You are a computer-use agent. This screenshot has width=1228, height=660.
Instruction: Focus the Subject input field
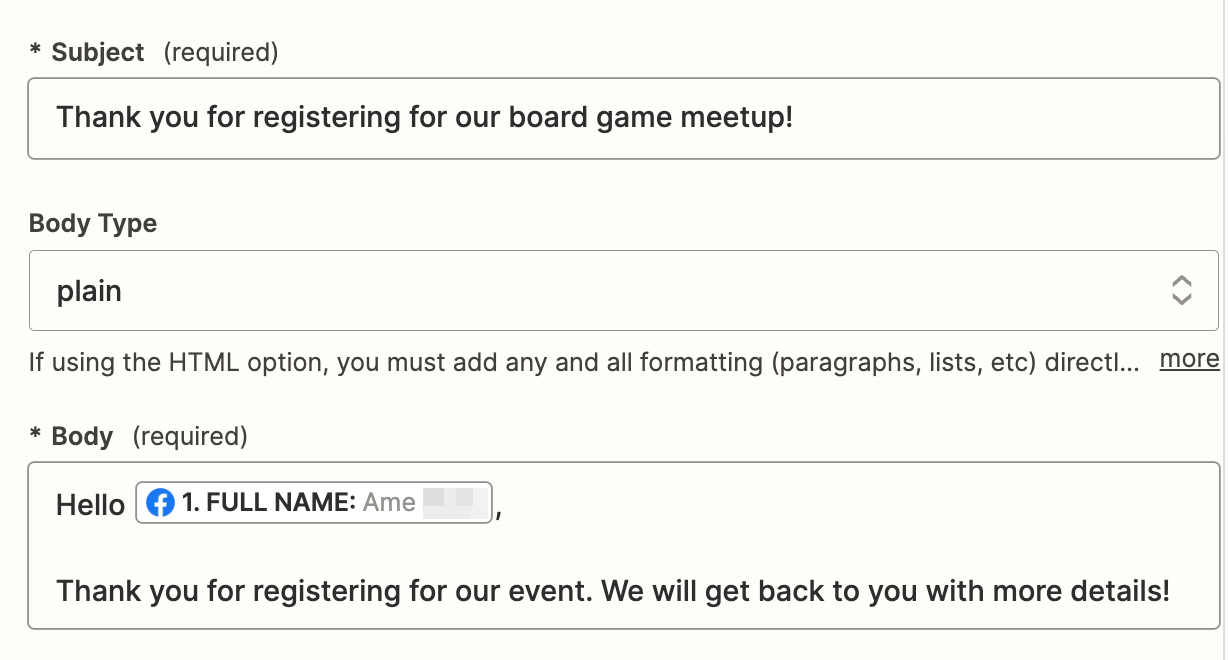click(623, 118)
